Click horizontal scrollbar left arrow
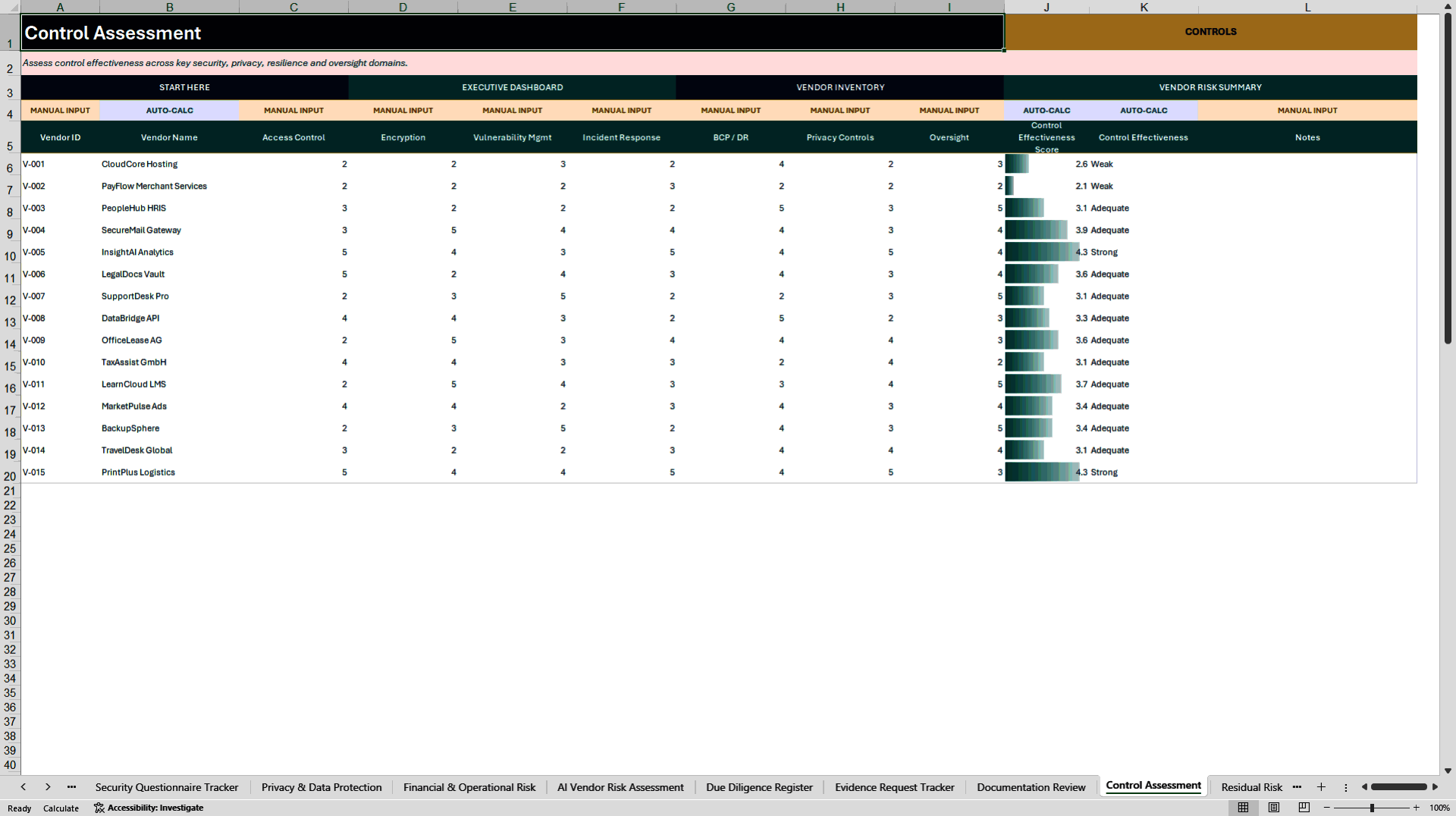Image resolution: width=1456 pixels, height=816 pixels. pyautogui.click(x=1364, y=787)
